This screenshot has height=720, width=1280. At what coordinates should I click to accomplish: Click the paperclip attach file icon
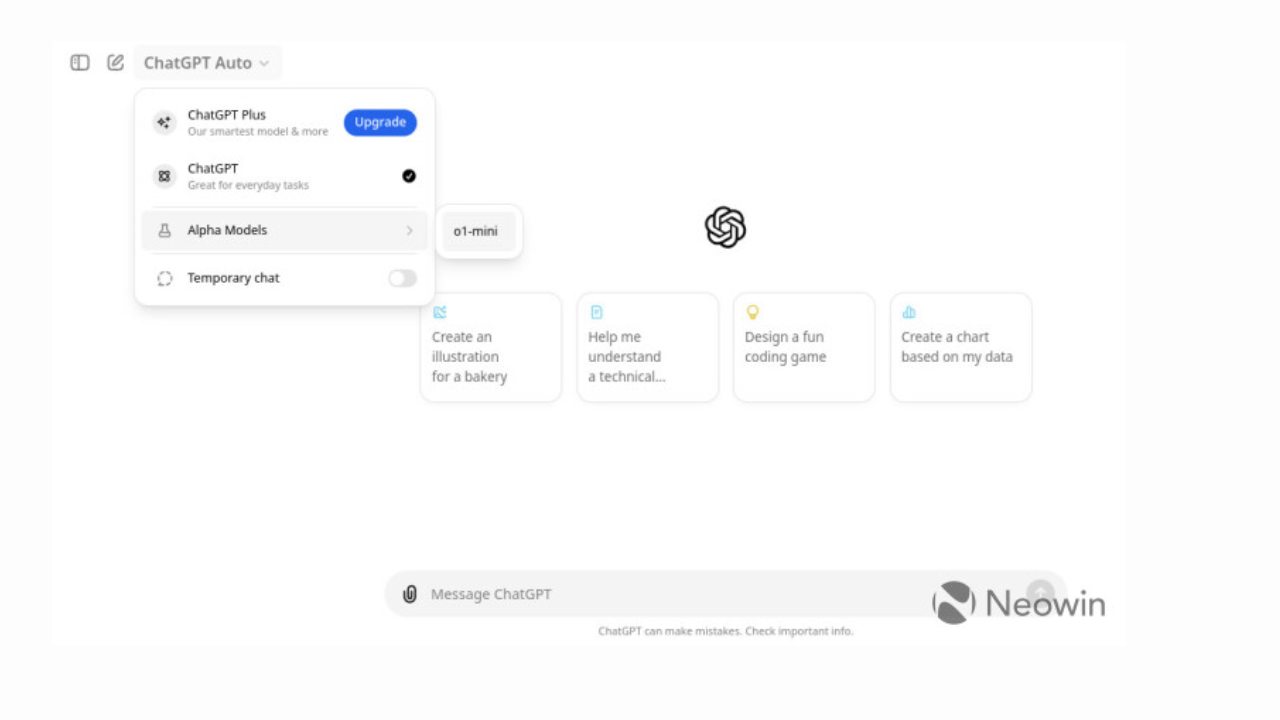409,594
